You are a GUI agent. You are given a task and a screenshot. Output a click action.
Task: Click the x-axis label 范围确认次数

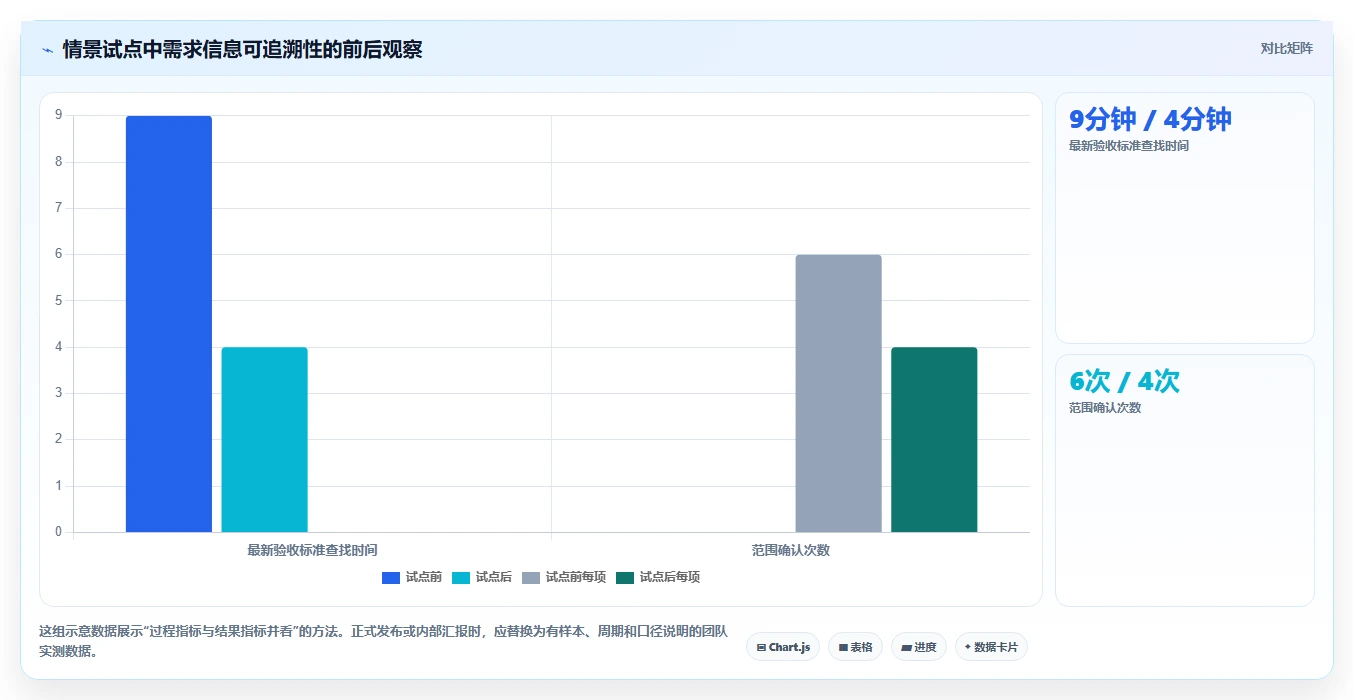[x=791, y=550]
